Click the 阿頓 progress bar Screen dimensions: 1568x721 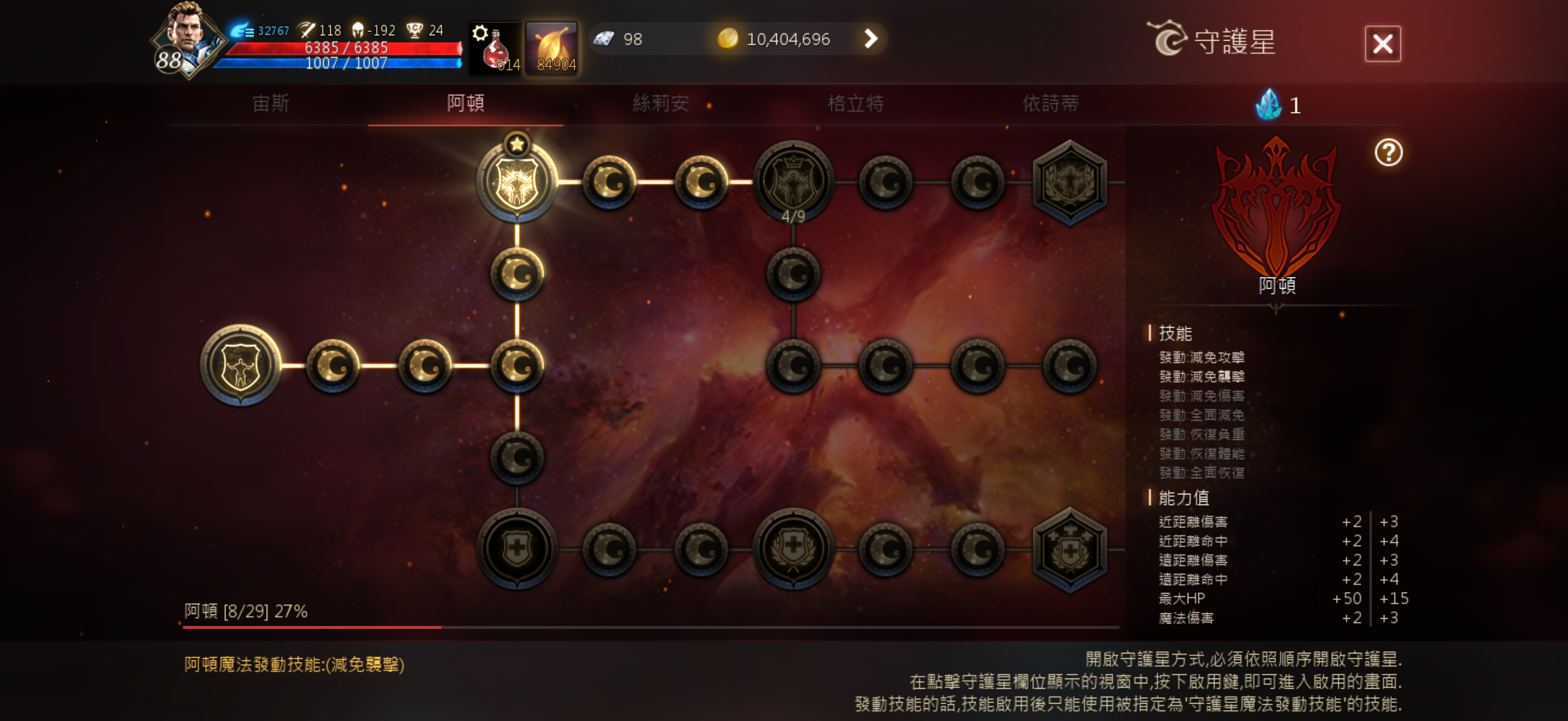pyautogui.click(x=651, y=627)
